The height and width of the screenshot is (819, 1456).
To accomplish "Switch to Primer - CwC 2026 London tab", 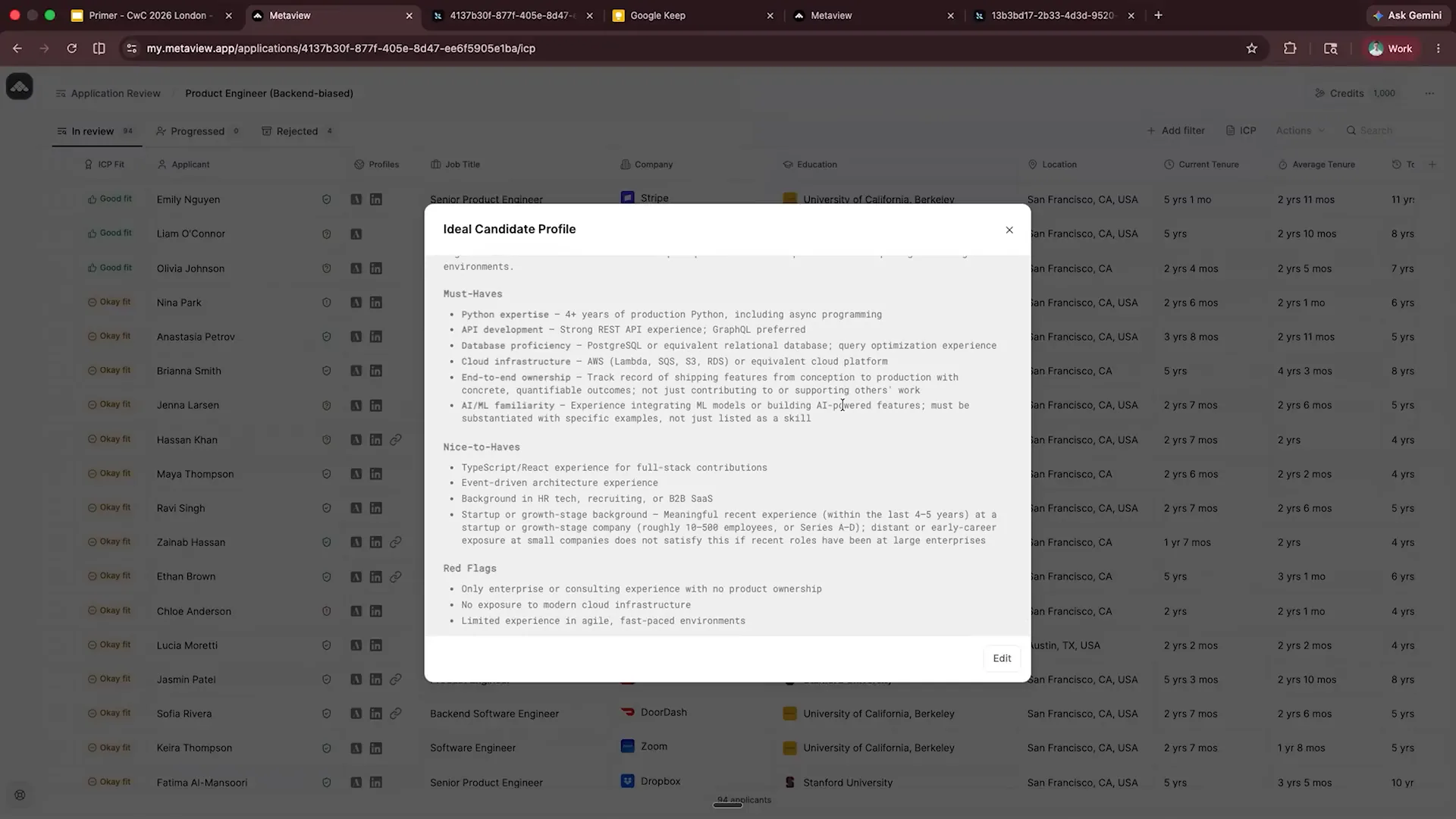I will (152, 15).
